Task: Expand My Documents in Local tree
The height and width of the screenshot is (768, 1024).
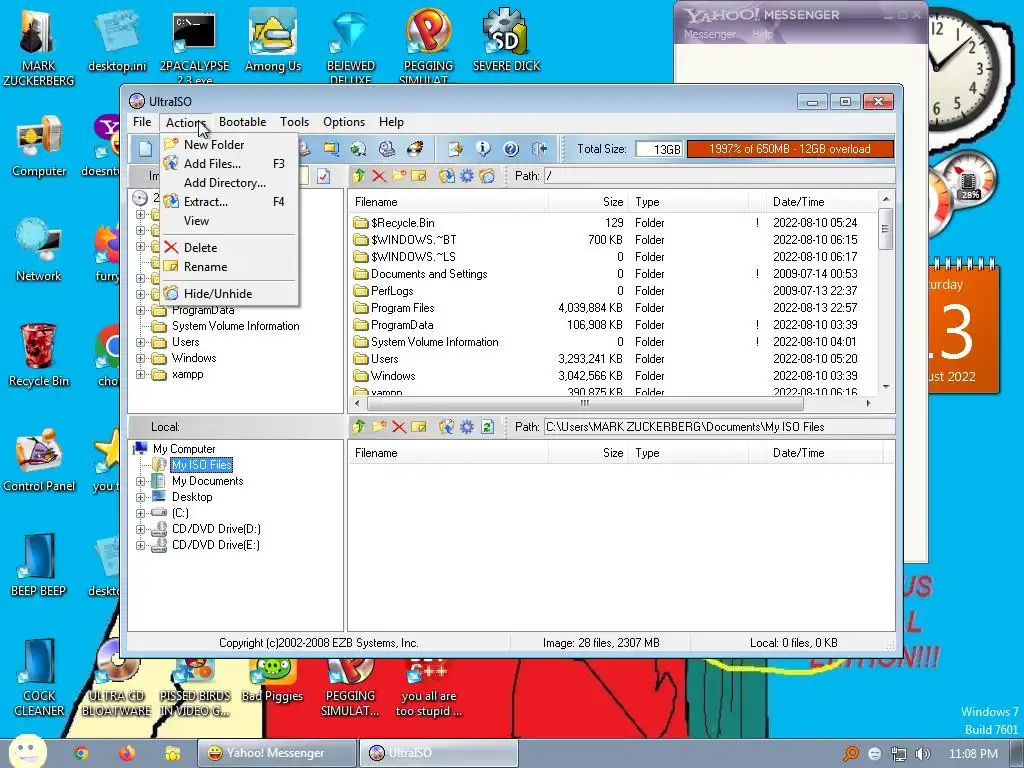Action: coord(140,481)
